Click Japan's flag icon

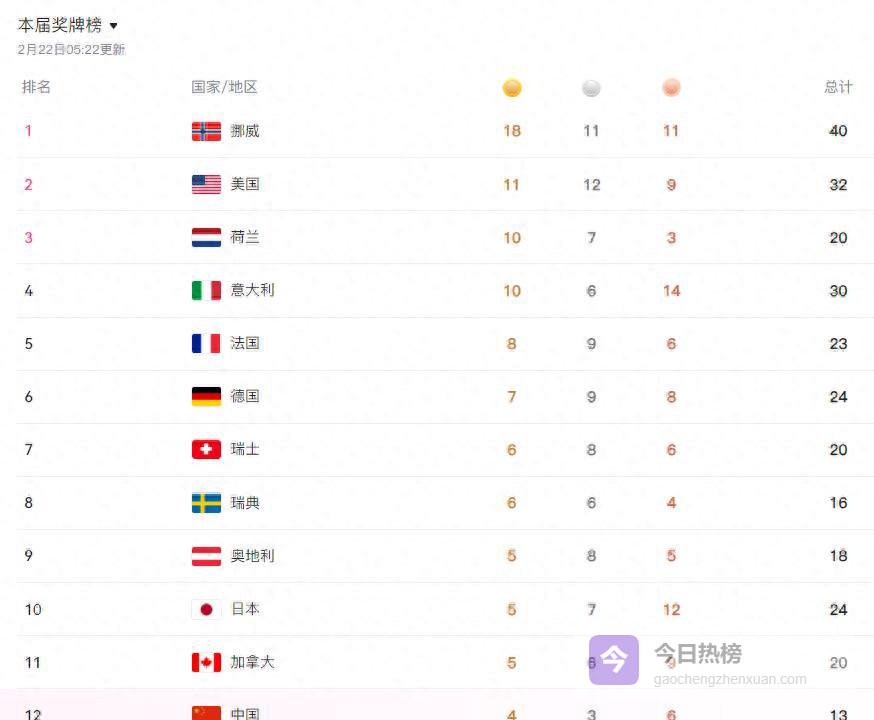(x=206, y=609)
